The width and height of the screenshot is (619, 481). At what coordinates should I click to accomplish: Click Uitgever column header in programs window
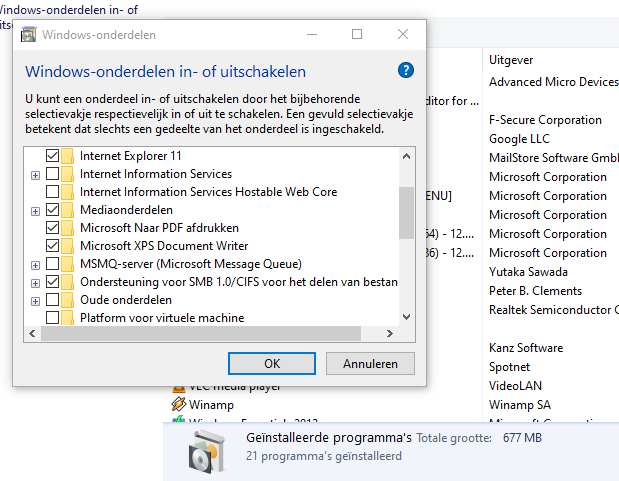tap(511, 60)
